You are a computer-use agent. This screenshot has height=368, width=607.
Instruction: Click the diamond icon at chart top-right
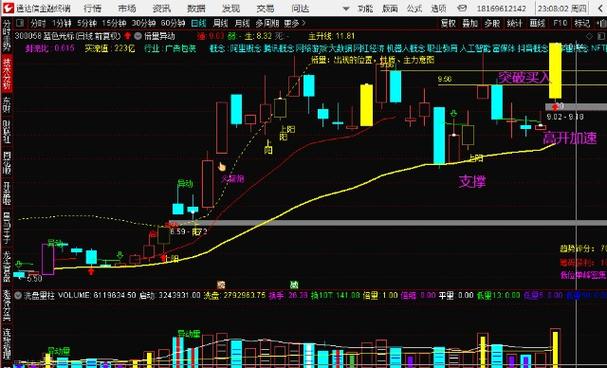pos(590,36)
